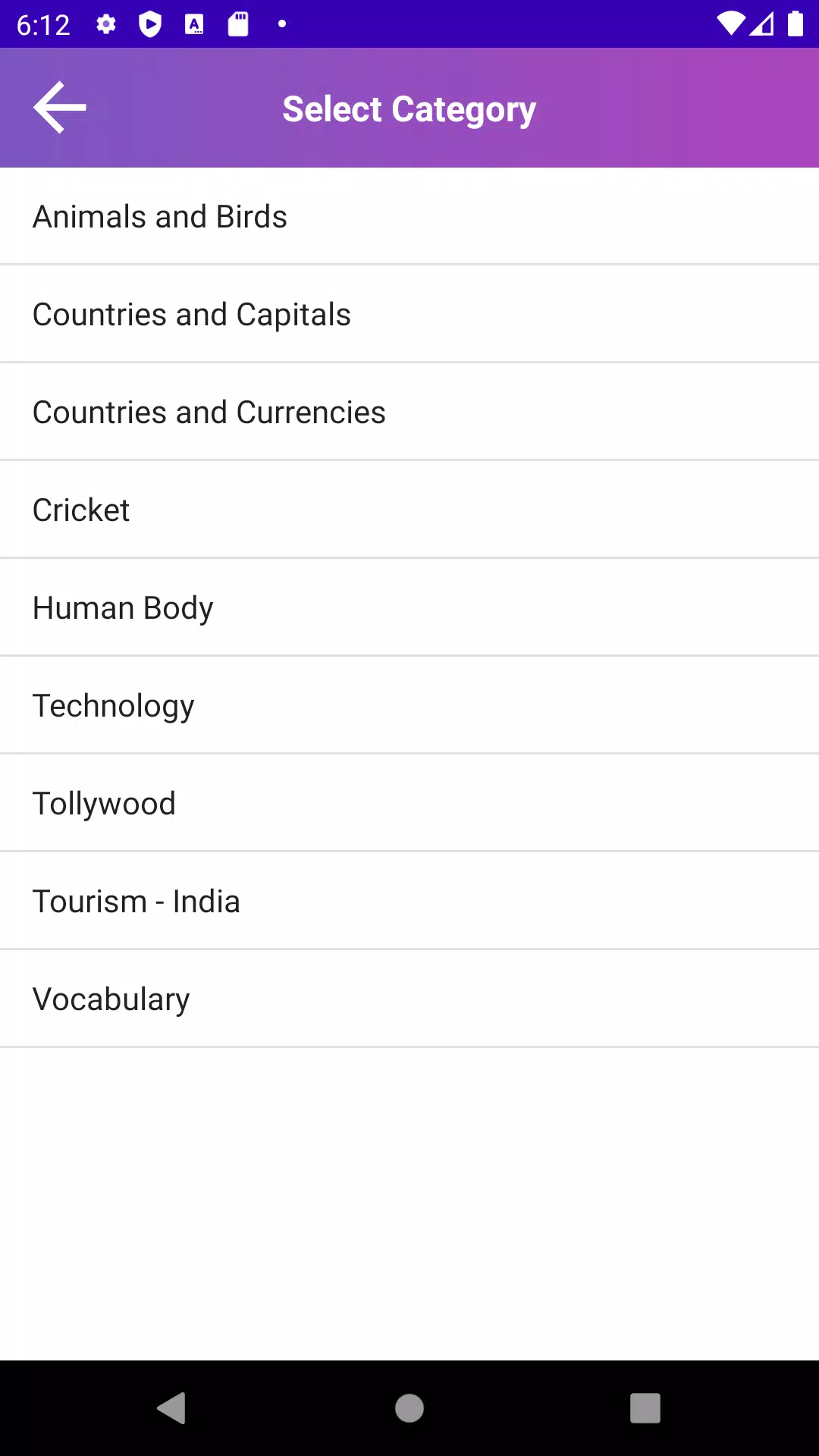This screenshot has height=1456, width=819.
Task: Tap the recent apps square button
Action: 645,1408
